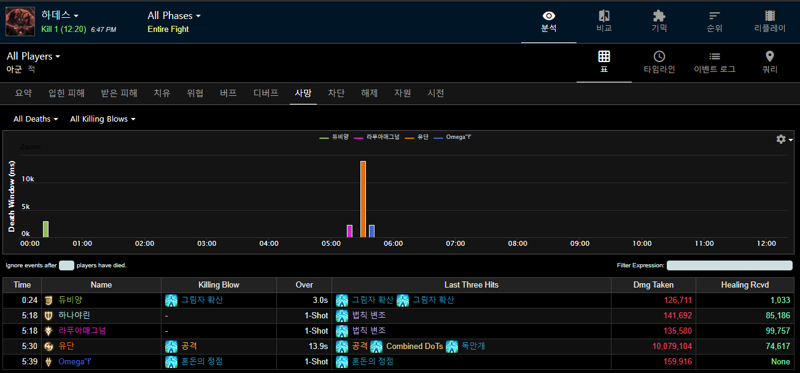Open the All Killing Blows dropdown
Screen dimensions: 800x373
click(x=103, y=119)
